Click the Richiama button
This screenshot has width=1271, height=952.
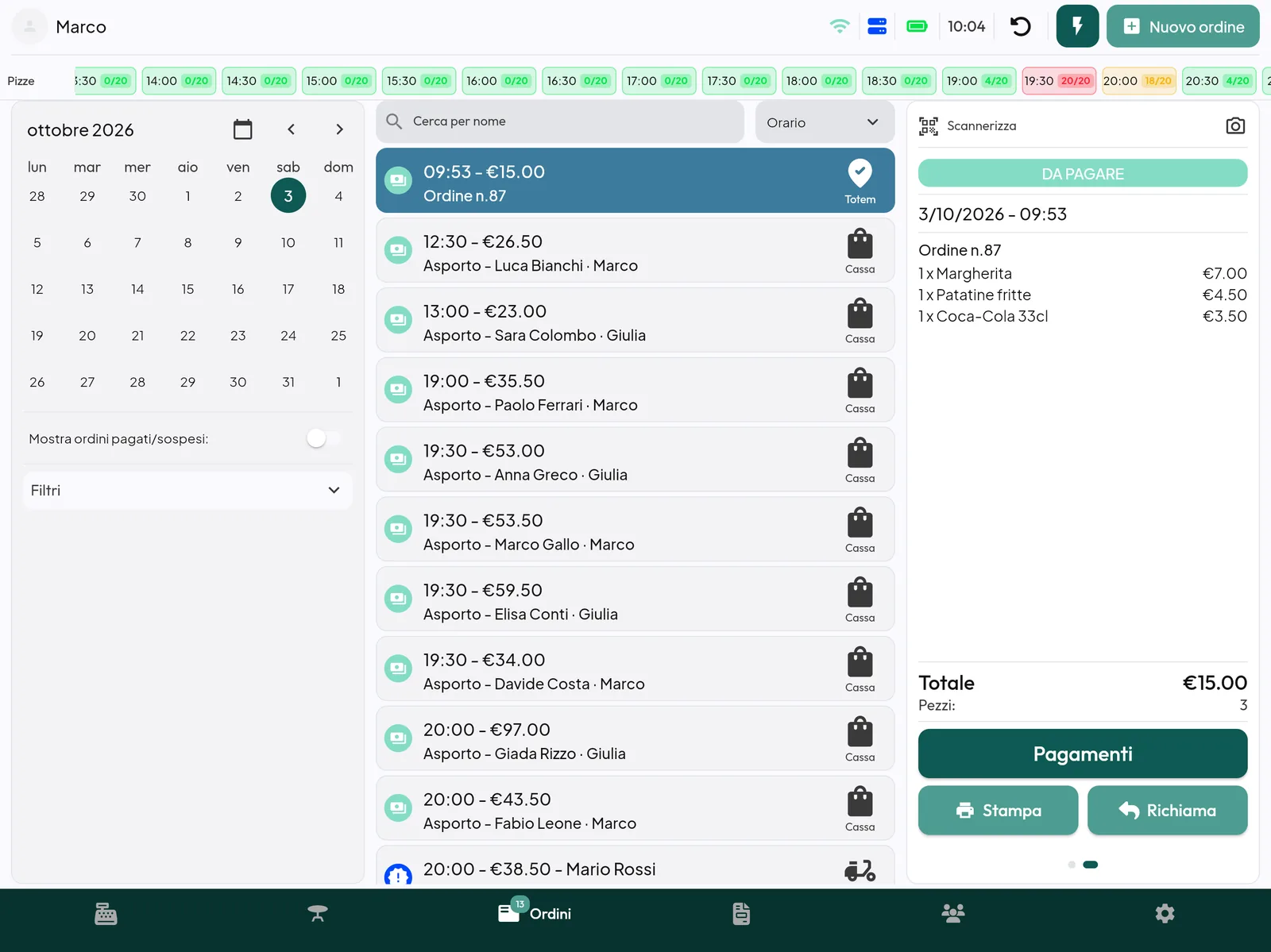click(x=1168, y=810)
